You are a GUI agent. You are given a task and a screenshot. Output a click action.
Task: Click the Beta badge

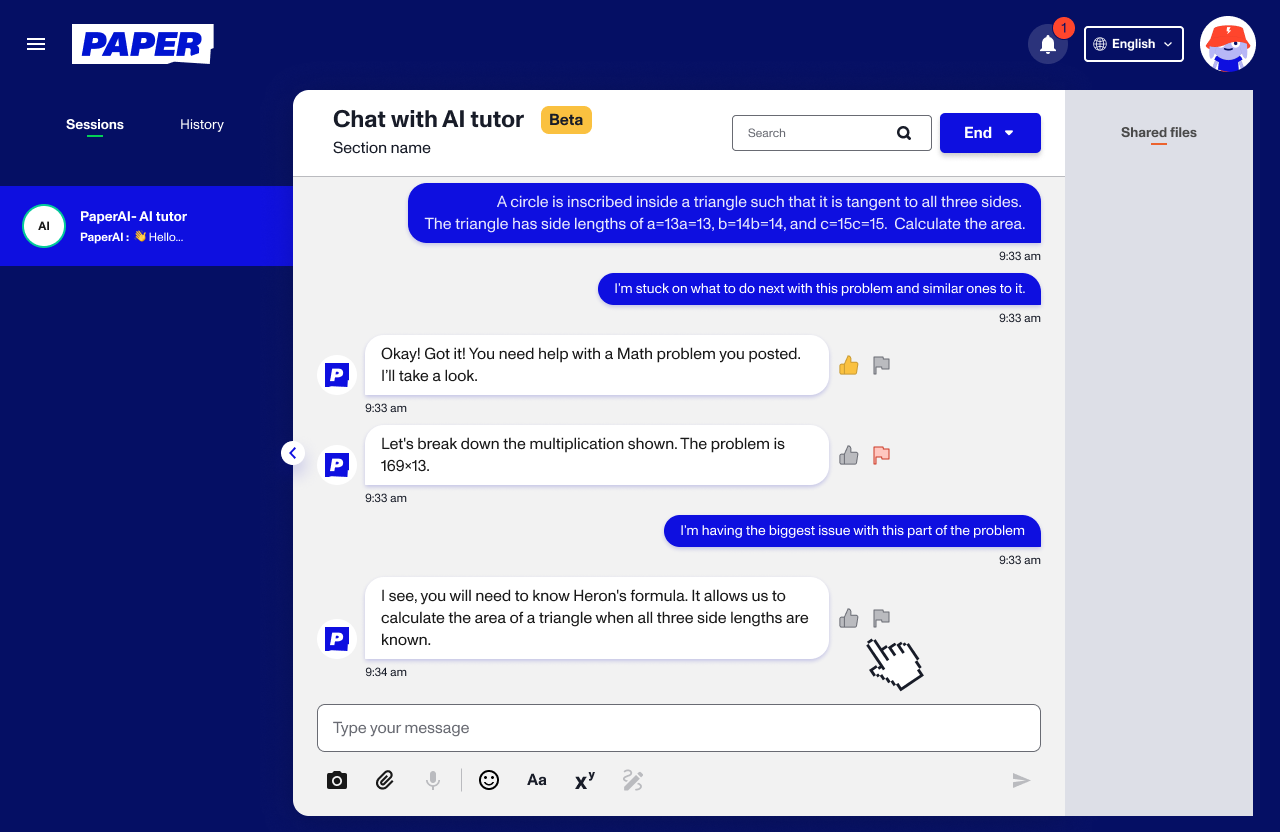[x=566, y=120]
